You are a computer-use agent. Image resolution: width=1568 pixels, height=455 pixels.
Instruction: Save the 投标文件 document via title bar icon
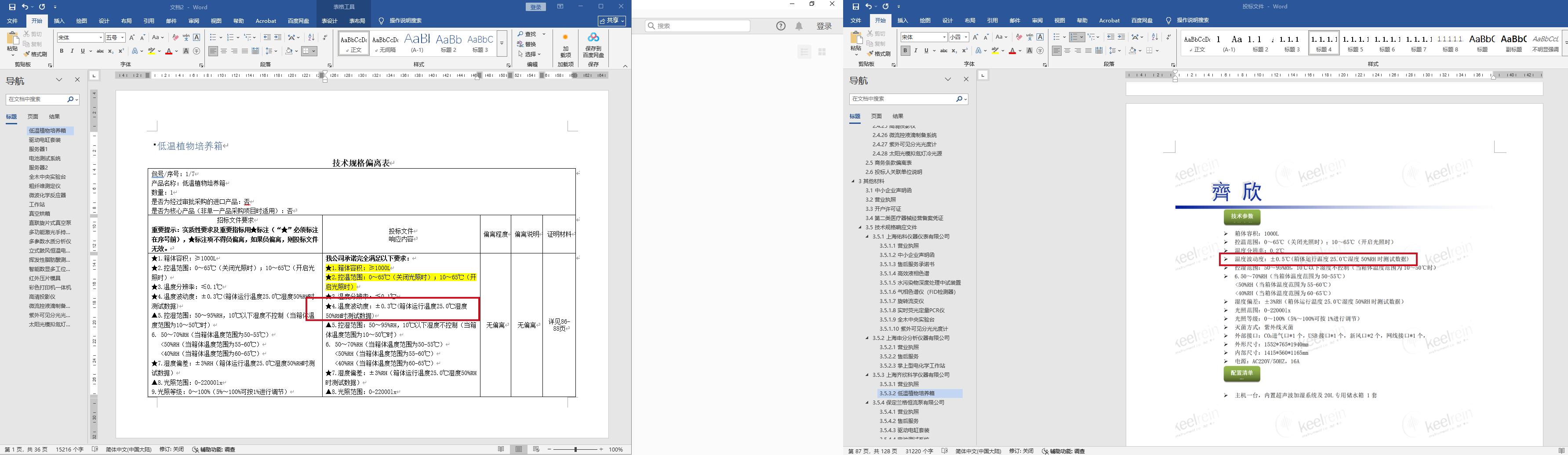coord(856,7)
